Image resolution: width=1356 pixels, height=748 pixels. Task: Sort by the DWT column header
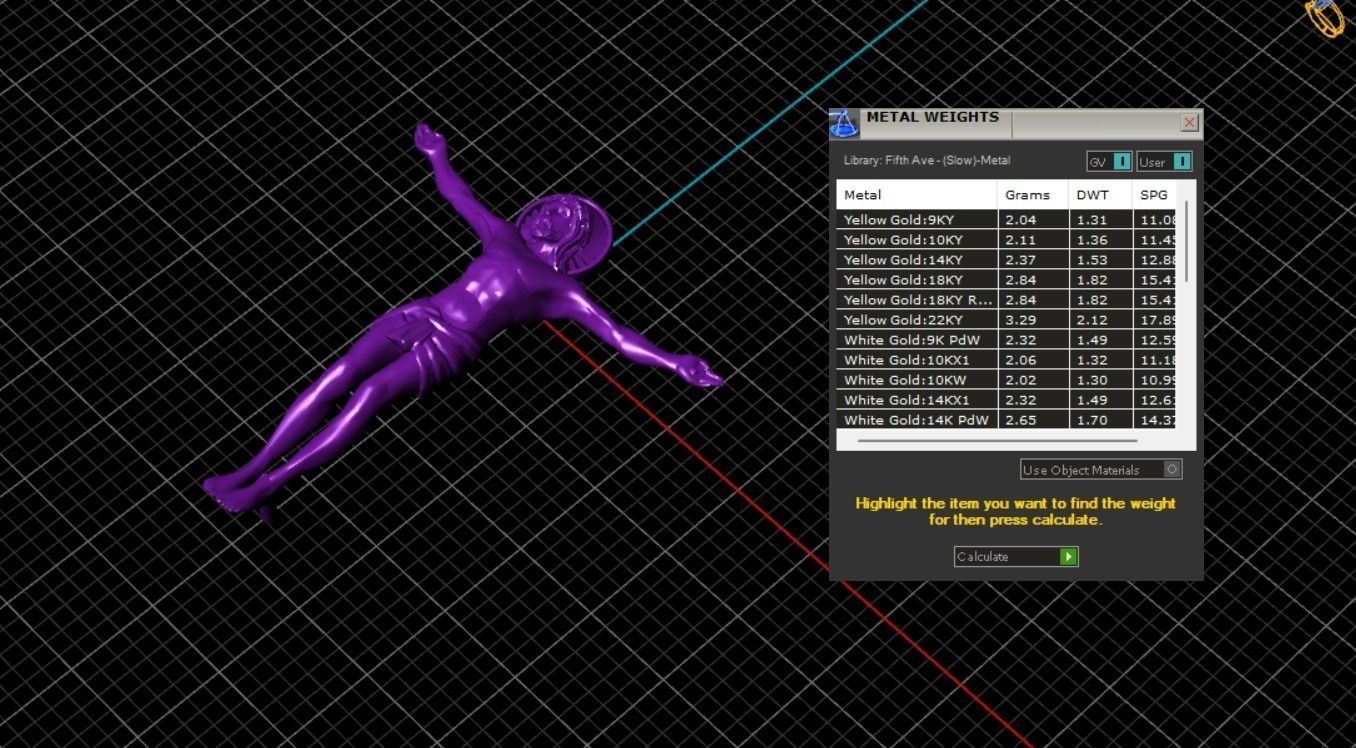1100,195
